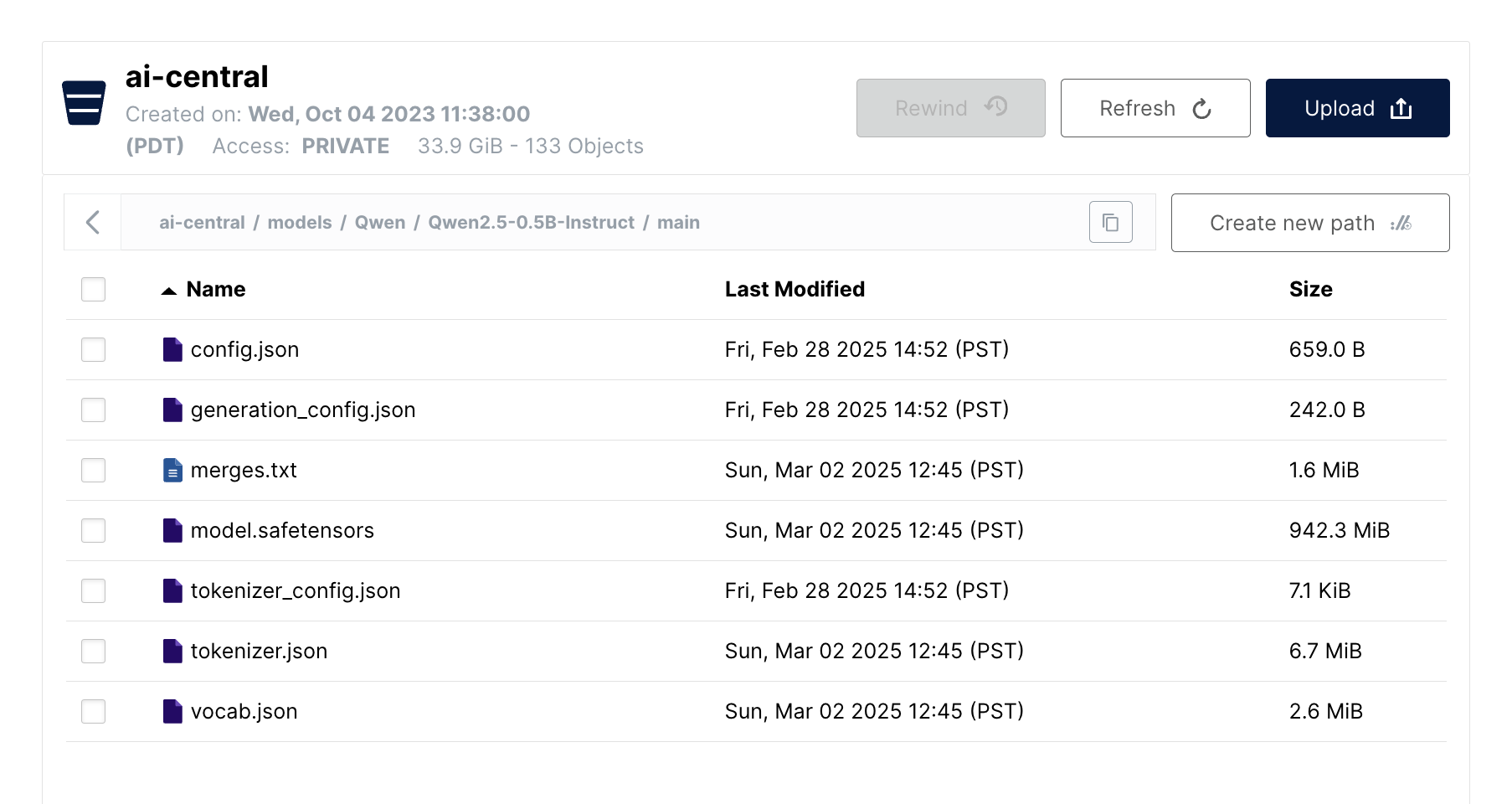Toggle Name column sort arrow
This screenshot has width=1512, height=804.
point(169,291)
